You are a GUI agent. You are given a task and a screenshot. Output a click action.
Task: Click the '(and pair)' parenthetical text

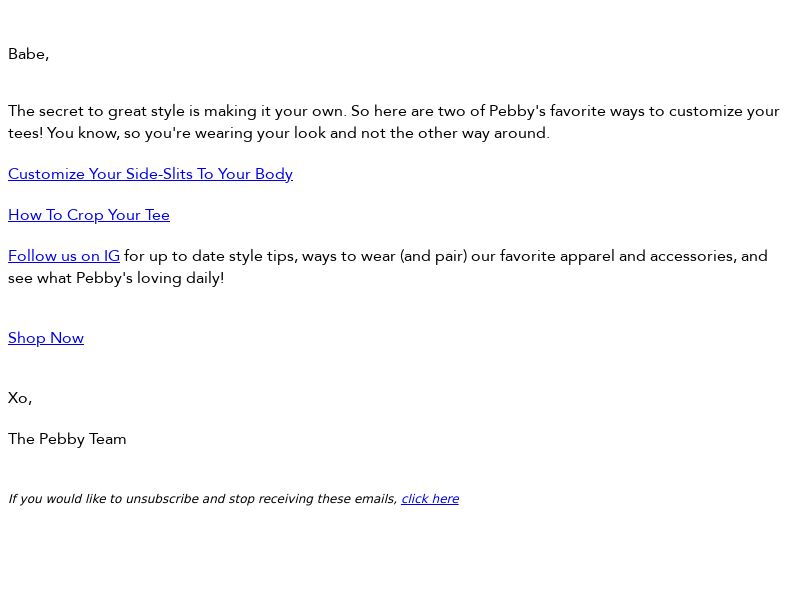point(433,256)
